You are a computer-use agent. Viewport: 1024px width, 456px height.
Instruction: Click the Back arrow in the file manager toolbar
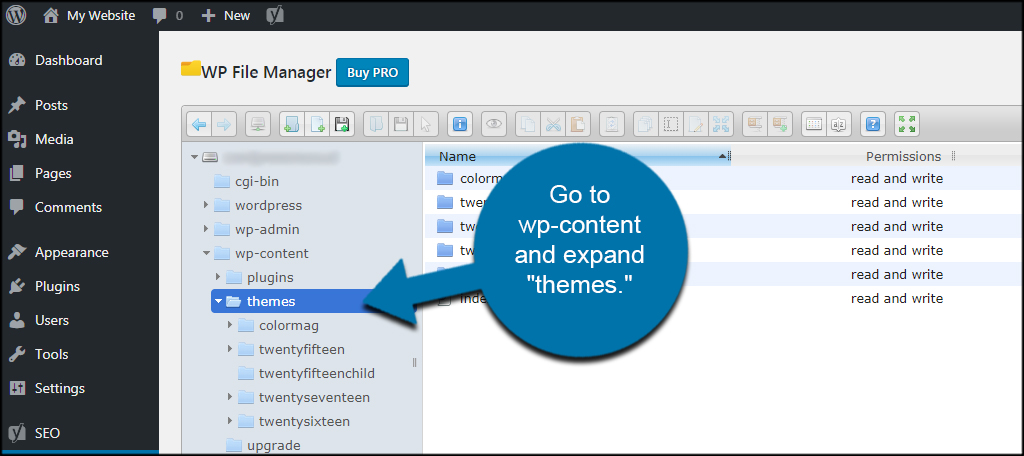pos(199,123)
